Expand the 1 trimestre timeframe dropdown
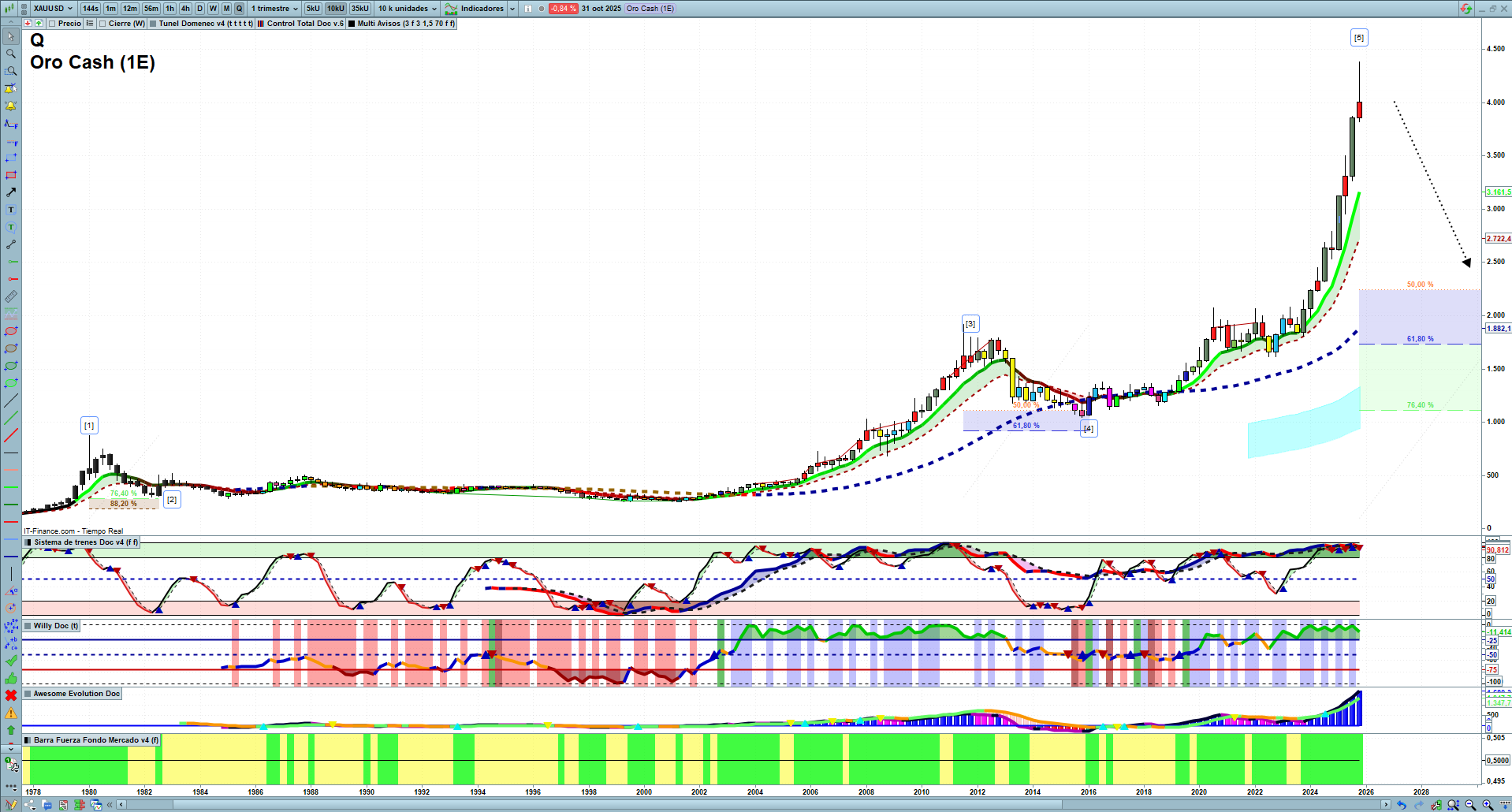The width and height of the screenshot is (1512, 812). coord(274,9)
